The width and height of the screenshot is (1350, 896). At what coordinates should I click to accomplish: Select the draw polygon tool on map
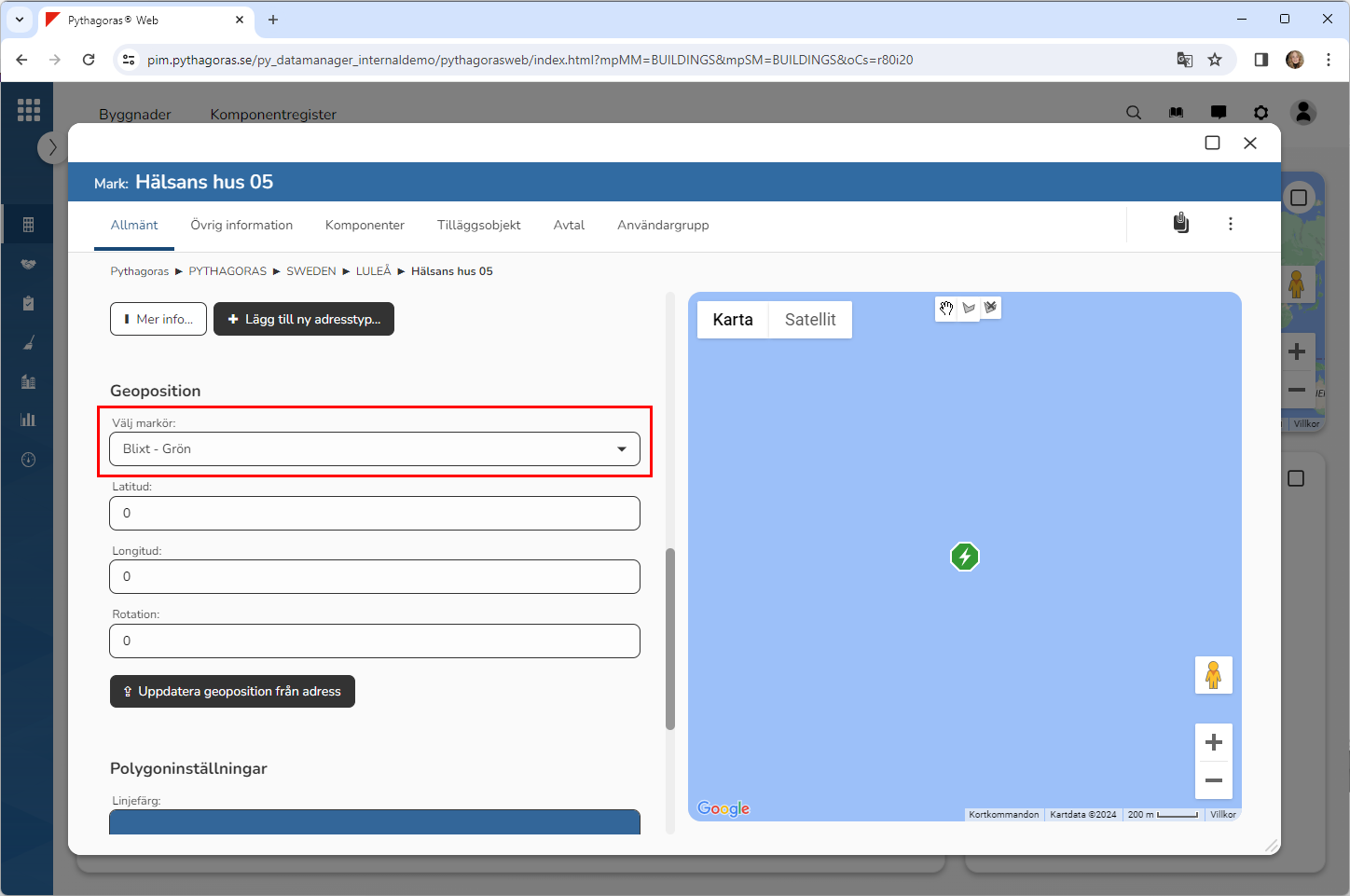pos(969,309)
